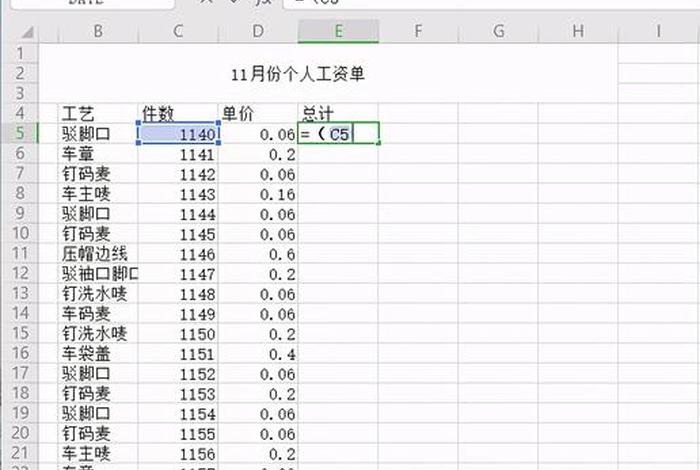
Task: Click 钉洗水唛 in row 15
Action: [98, 333]
